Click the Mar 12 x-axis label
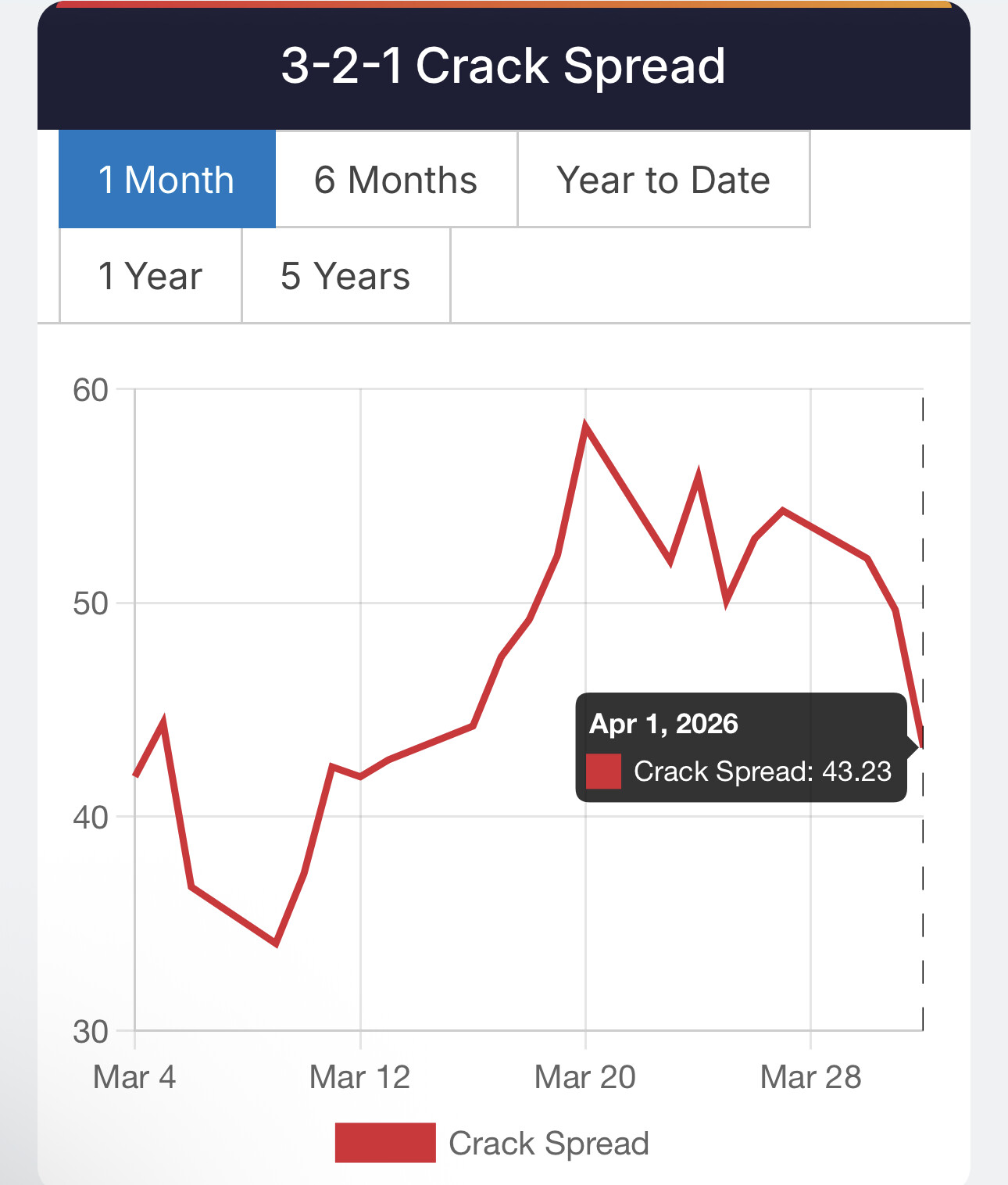The height and width of the screenshot is (1185, 1008). pyautogui.click(x=359, y=1077)
